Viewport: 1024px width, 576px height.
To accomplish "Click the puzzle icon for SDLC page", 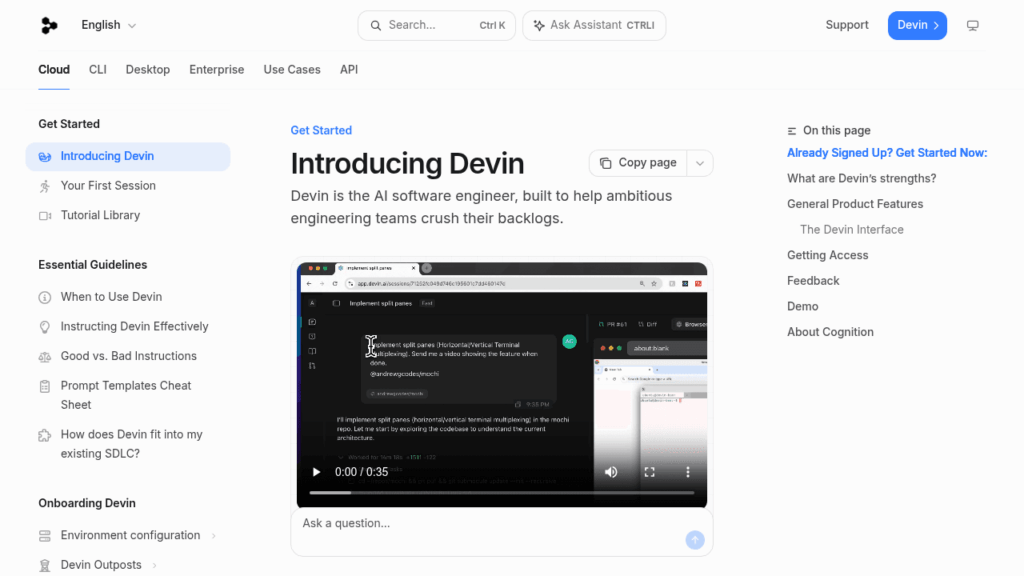I will point(44,435).
